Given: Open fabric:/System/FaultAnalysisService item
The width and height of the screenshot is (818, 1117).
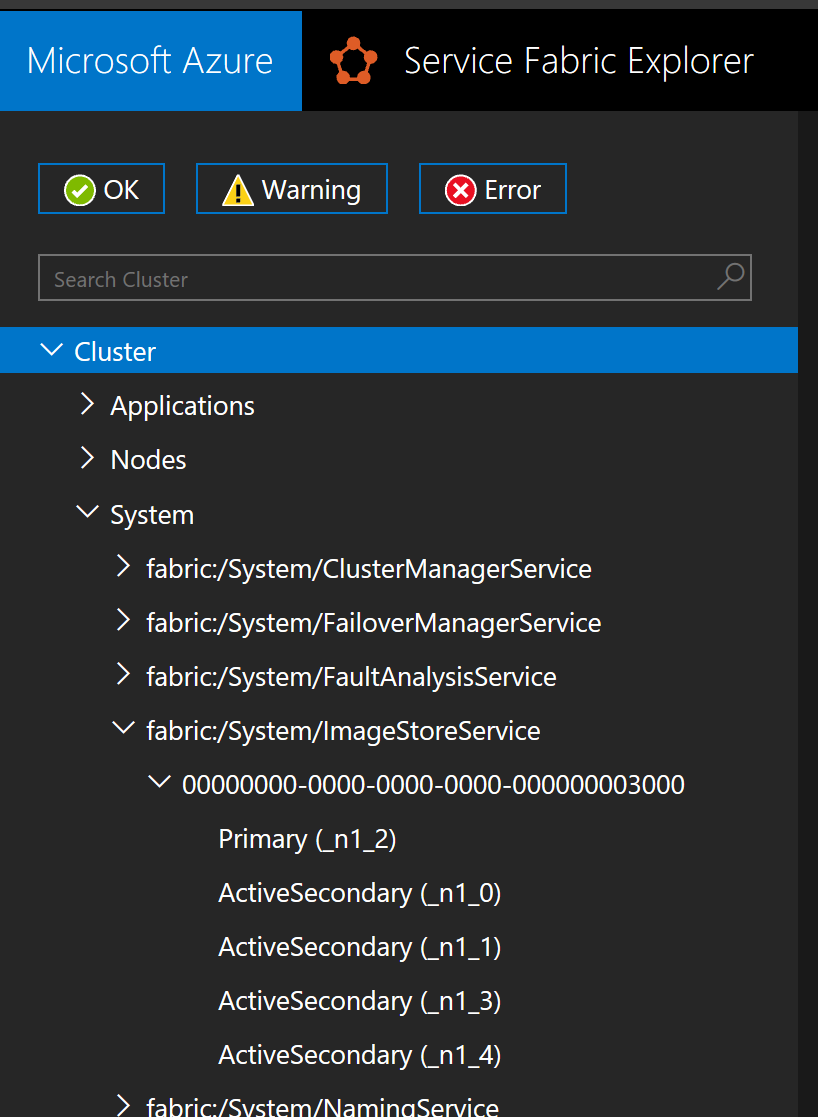Looking at the screenshot, I should click(x=351, y=677).
